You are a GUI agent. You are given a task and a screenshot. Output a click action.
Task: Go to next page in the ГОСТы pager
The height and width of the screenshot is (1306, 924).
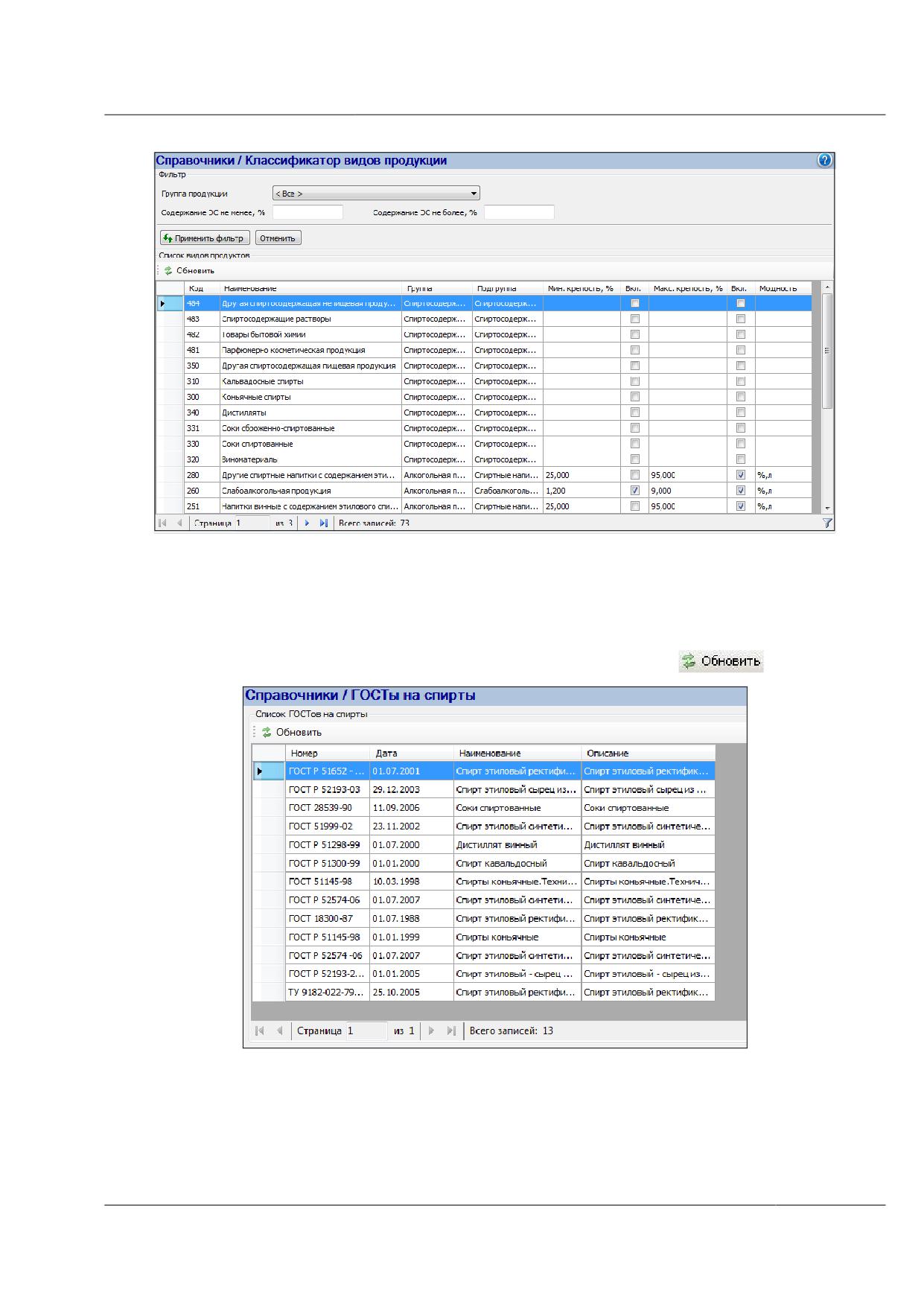pos(431,1031)
